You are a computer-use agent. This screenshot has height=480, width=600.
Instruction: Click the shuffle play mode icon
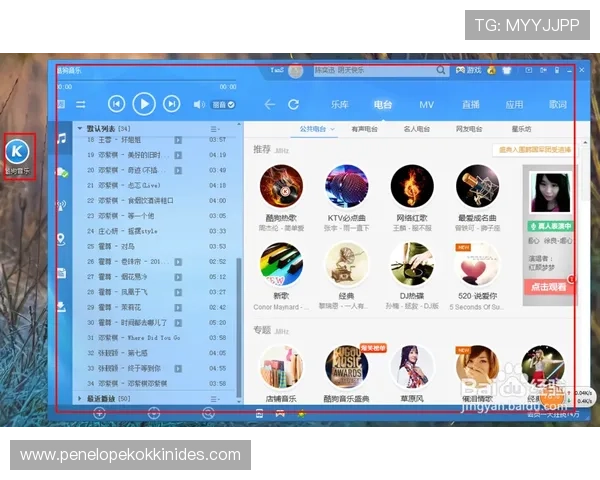point(81,104)
